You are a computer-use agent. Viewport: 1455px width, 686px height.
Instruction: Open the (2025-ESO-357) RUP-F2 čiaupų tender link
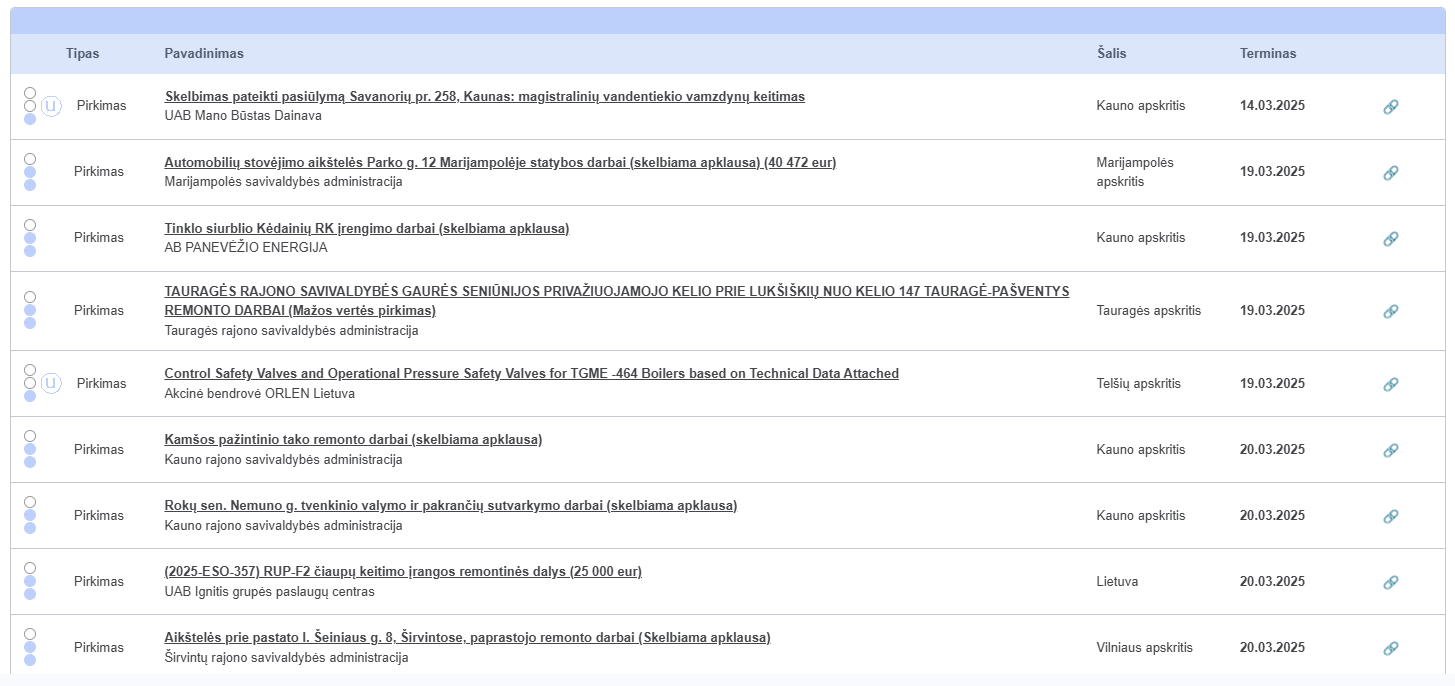coord(403,572)
